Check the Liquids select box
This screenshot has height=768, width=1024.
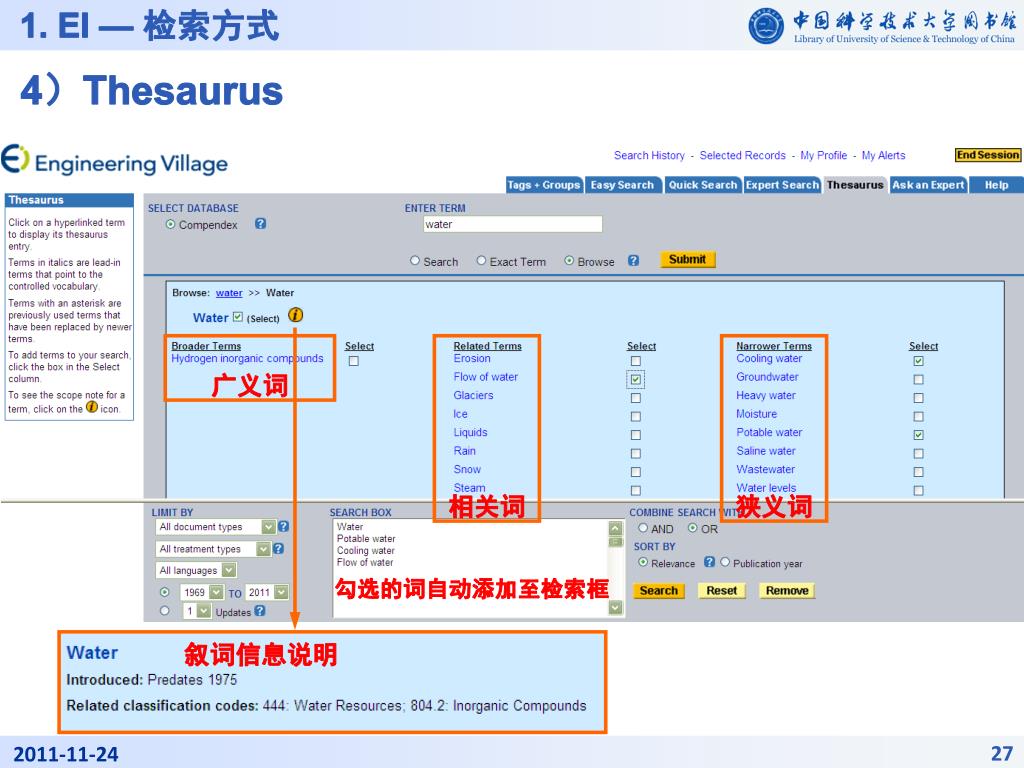635,435
